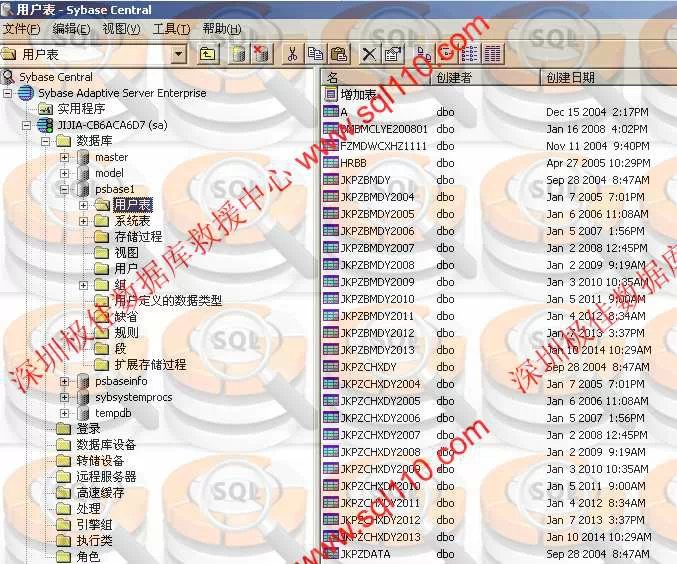677x564 pixels.
Task: Open the 编辑(E) menu
Action: (71, 29)
